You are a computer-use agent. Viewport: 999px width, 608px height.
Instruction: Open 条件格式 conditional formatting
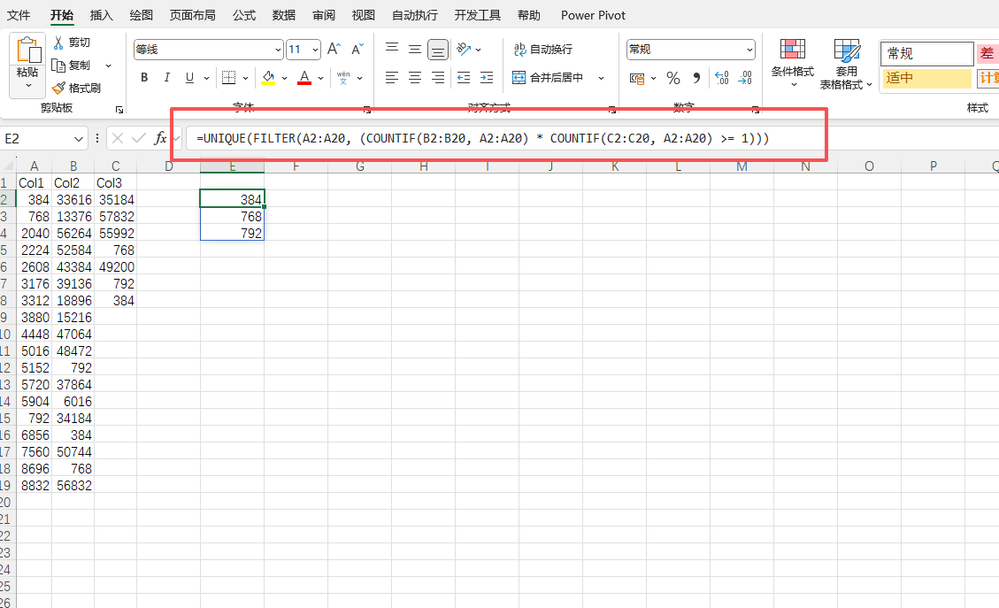(793, 62)
